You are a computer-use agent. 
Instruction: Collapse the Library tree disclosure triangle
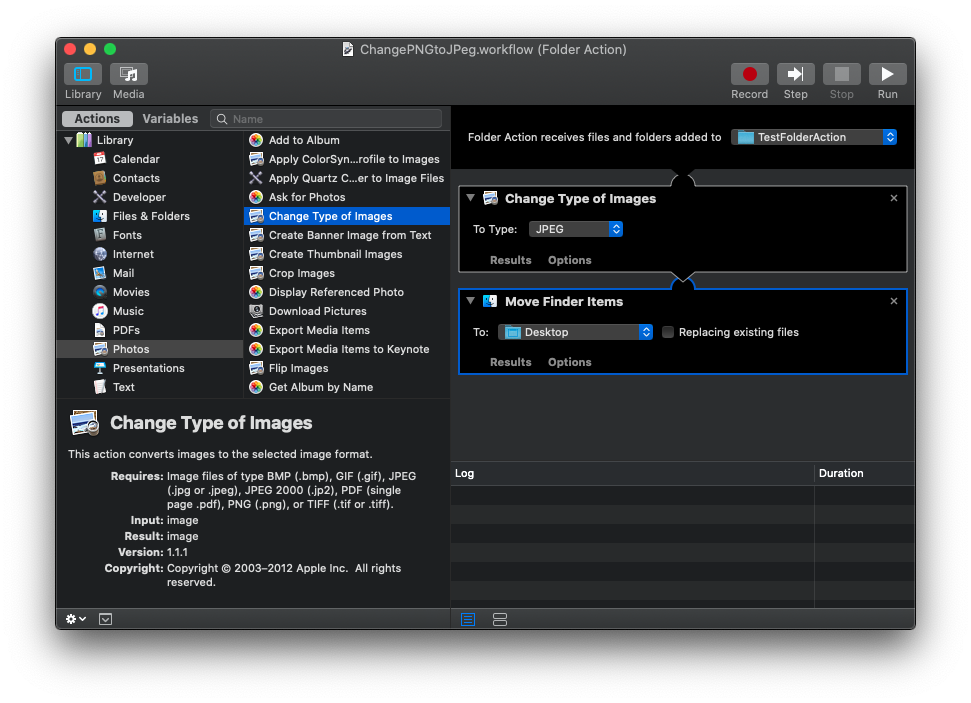pyautogui.click(x=68, y=141)
